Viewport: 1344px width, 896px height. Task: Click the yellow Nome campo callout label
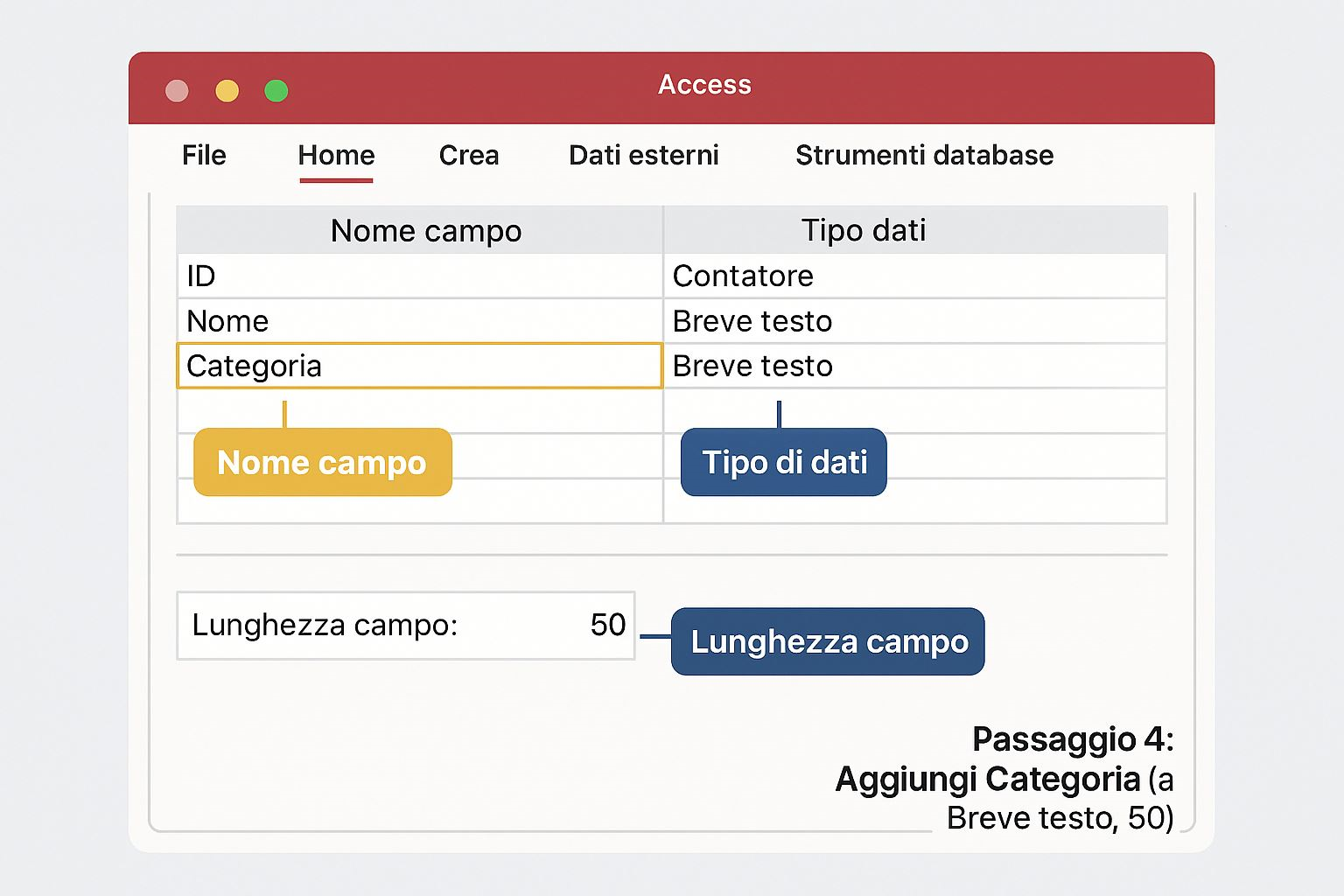point(322,462)
